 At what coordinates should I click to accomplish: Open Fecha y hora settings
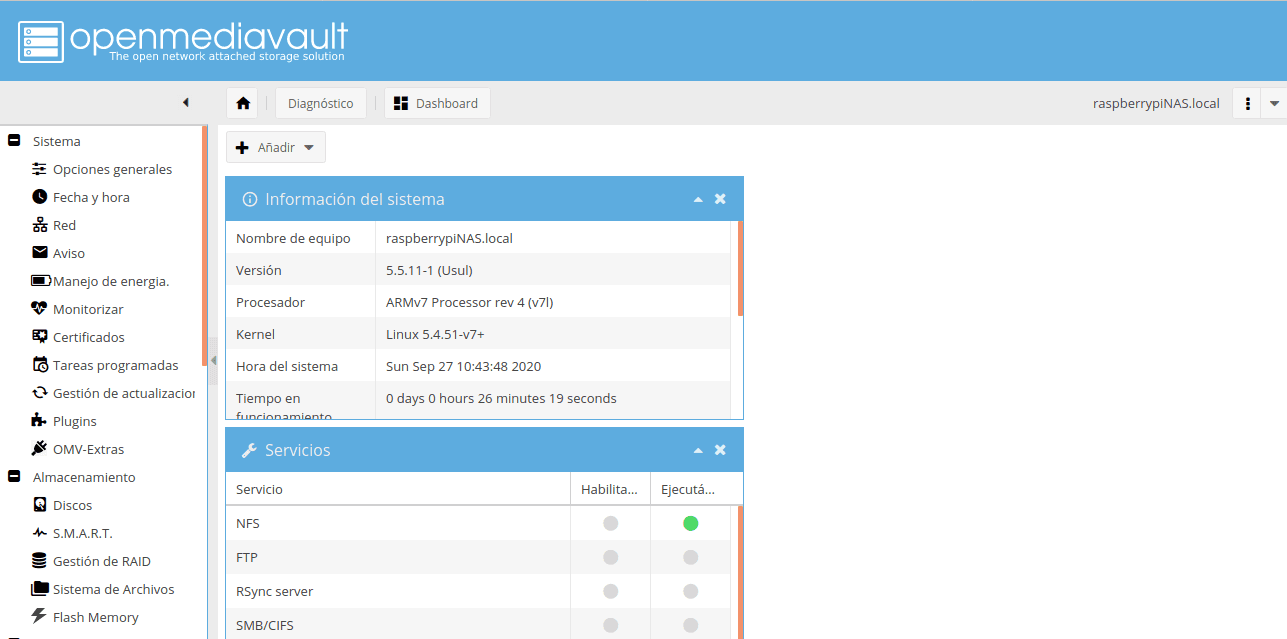click(93, 197)
